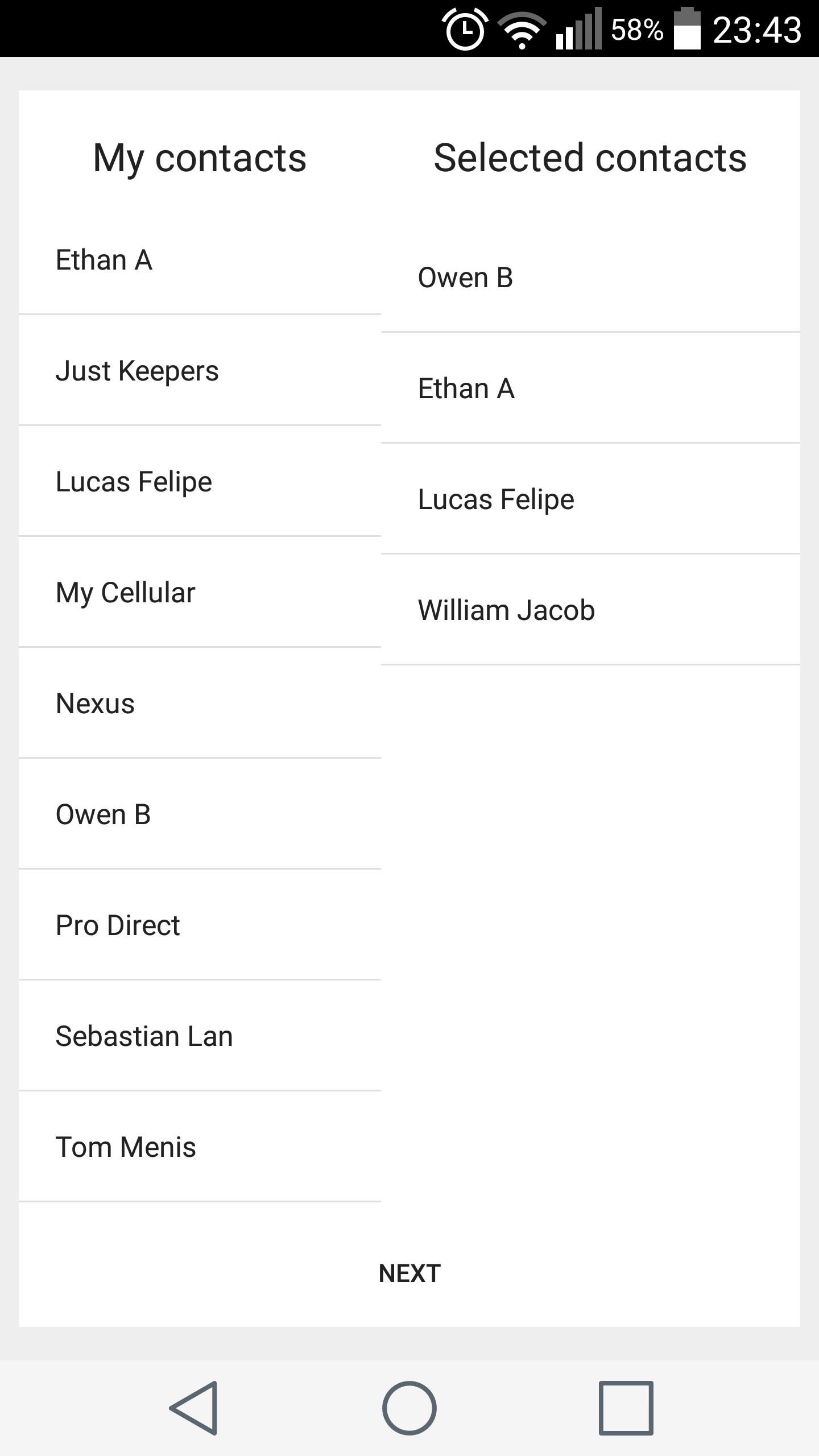Tap Lucas Felipe in Selected contacts
This screenshot has height=1456, width=819.
point(590,499)
